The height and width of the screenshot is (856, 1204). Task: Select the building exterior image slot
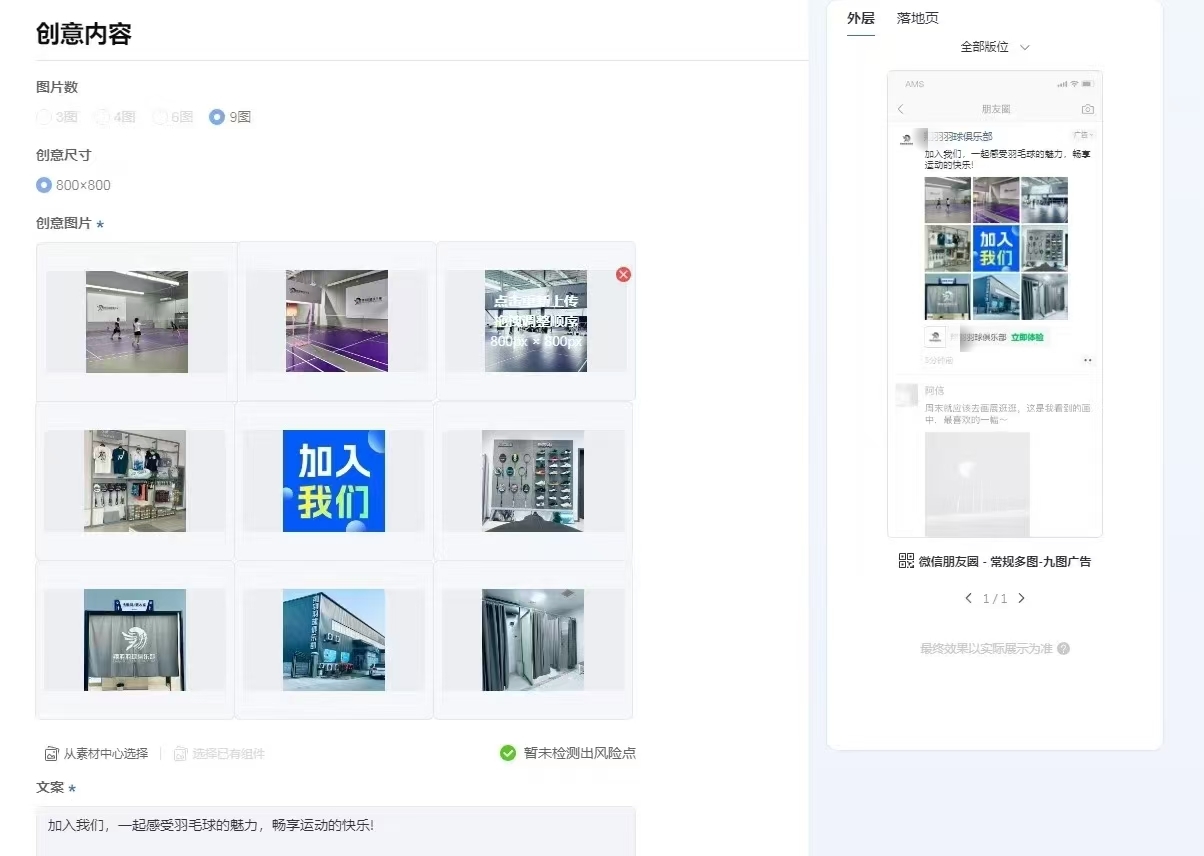[x=334, y=640]
